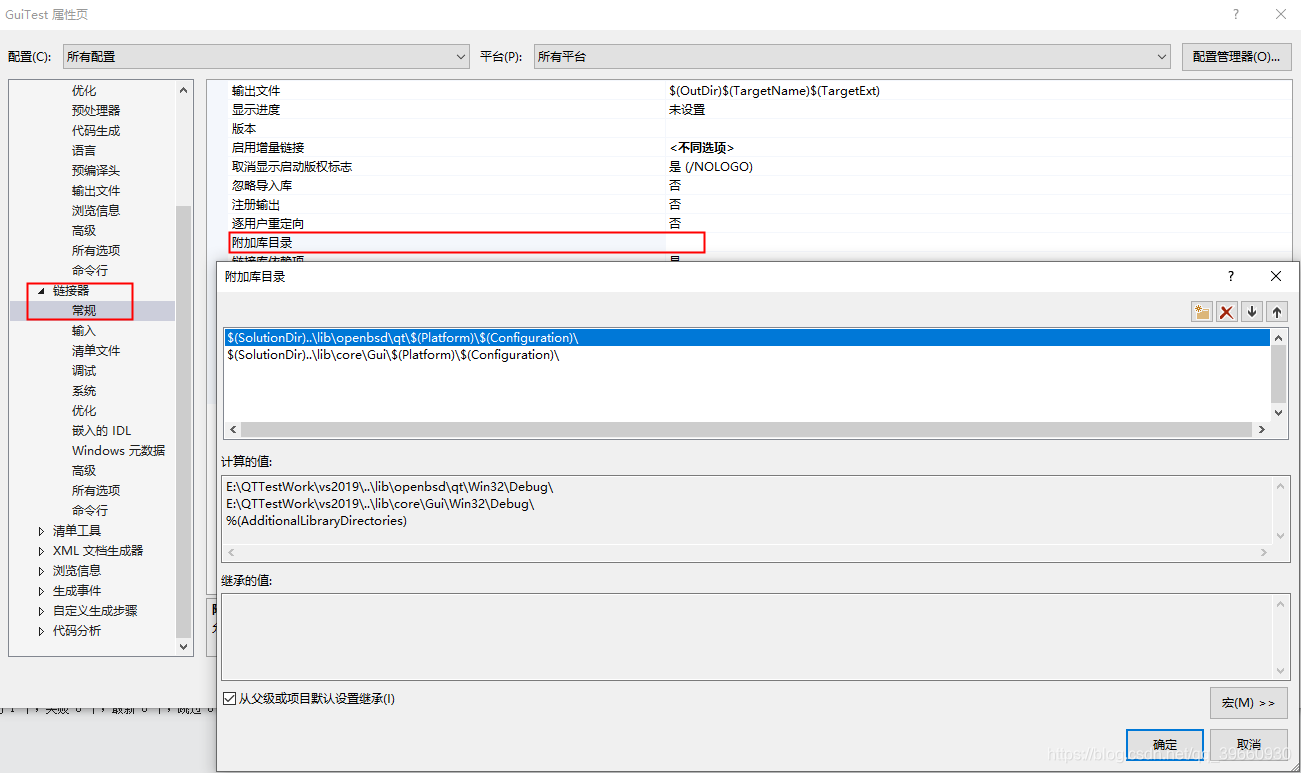This screenshot has height=773, width=1301.
Task: Select 输入 under 链接器
Action: pyautogui.click(x=84, y=331)
